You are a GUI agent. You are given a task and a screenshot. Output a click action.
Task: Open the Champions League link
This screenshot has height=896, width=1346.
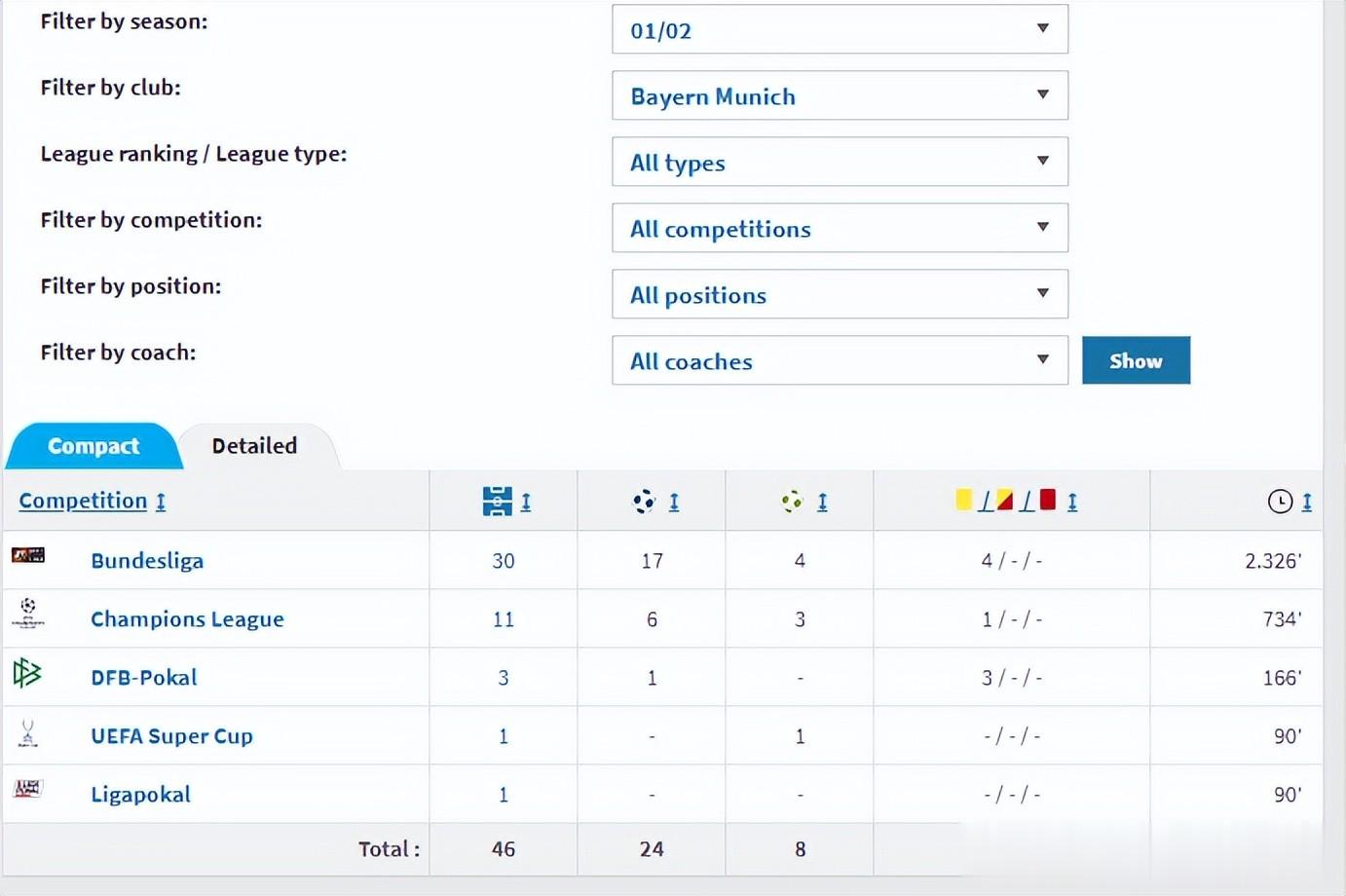(187, 619)
